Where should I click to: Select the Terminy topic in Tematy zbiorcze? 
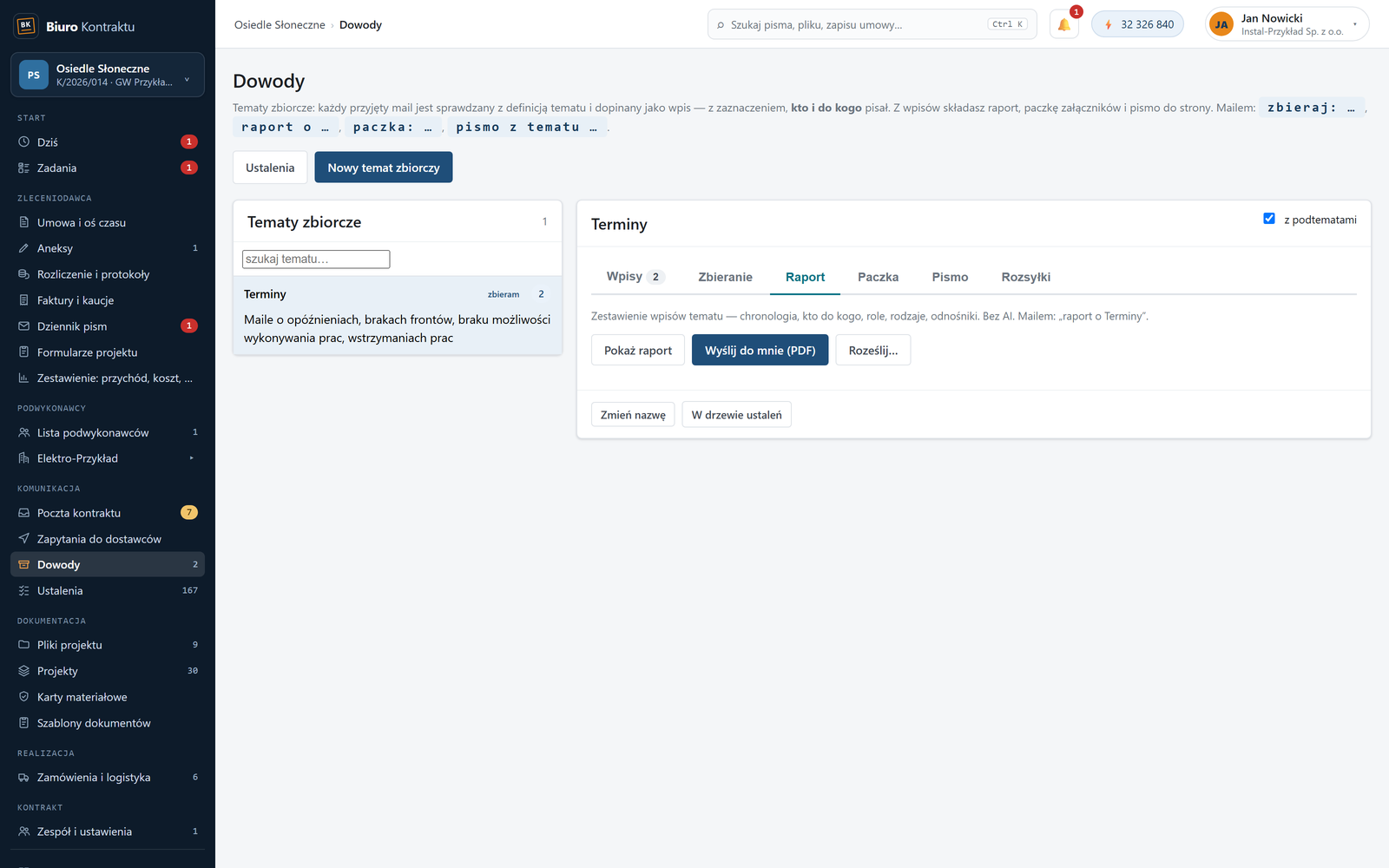coord(398,315)
